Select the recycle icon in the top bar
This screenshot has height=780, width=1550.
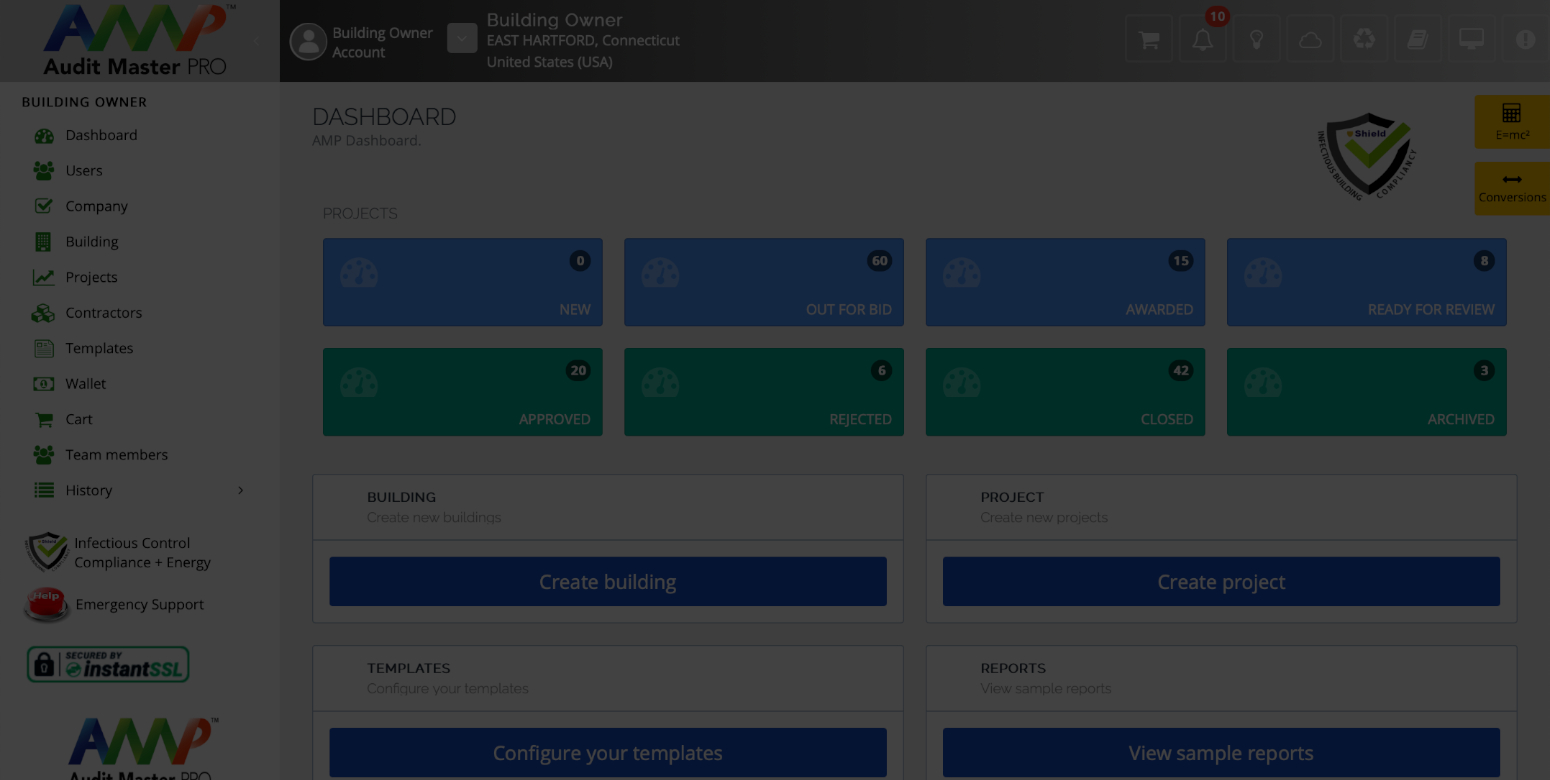click(1364, 39)
